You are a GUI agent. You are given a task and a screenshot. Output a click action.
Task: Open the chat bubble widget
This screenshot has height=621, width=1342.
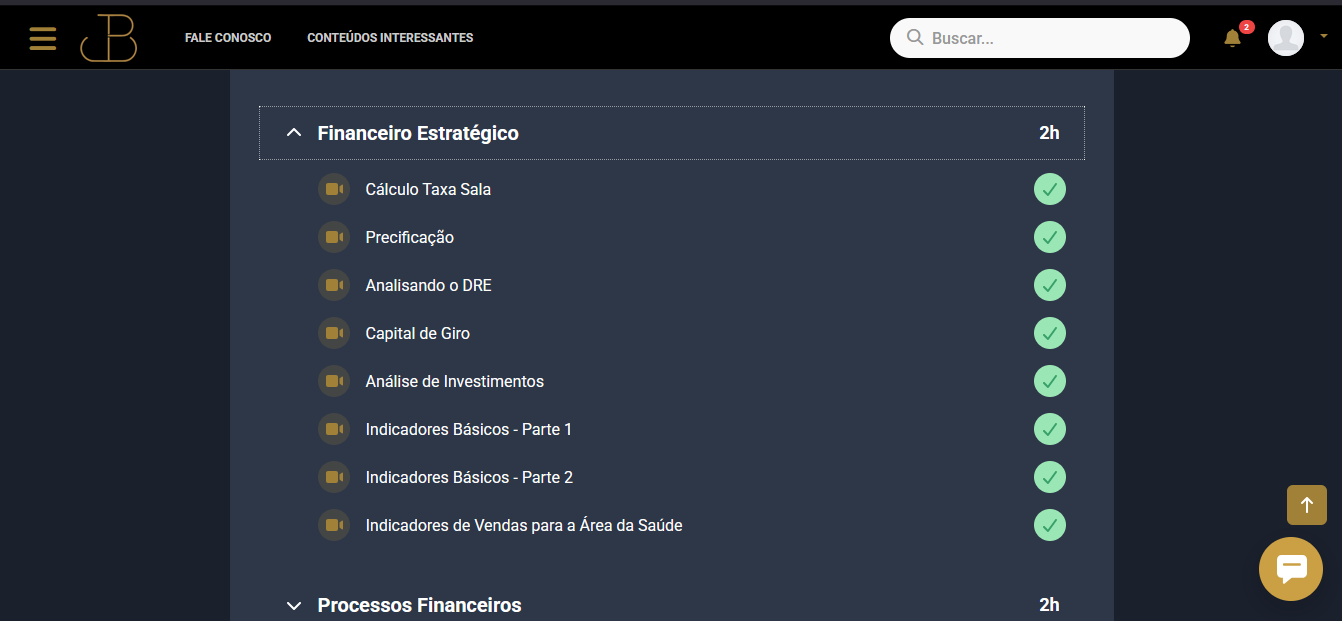1291,569
